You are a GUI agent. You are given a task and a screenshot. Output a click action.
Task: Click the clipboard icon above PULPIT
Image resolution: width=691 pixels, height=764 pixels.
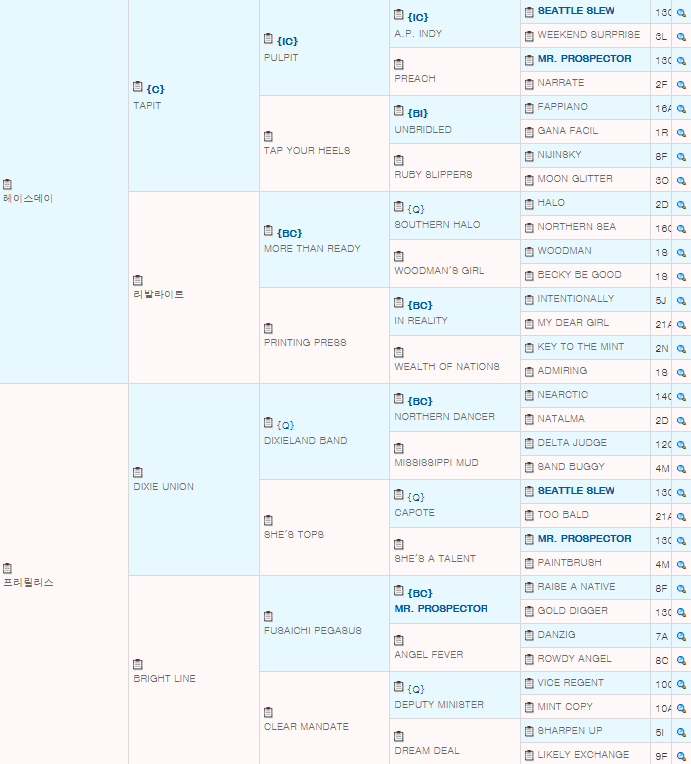point(268,38)
